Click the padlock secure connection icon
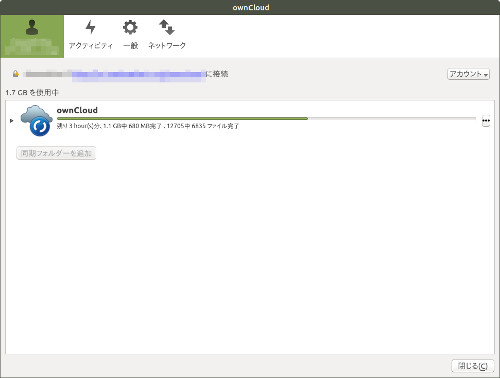500x378 pixels. pyautogui.click(x=15, y=74)
